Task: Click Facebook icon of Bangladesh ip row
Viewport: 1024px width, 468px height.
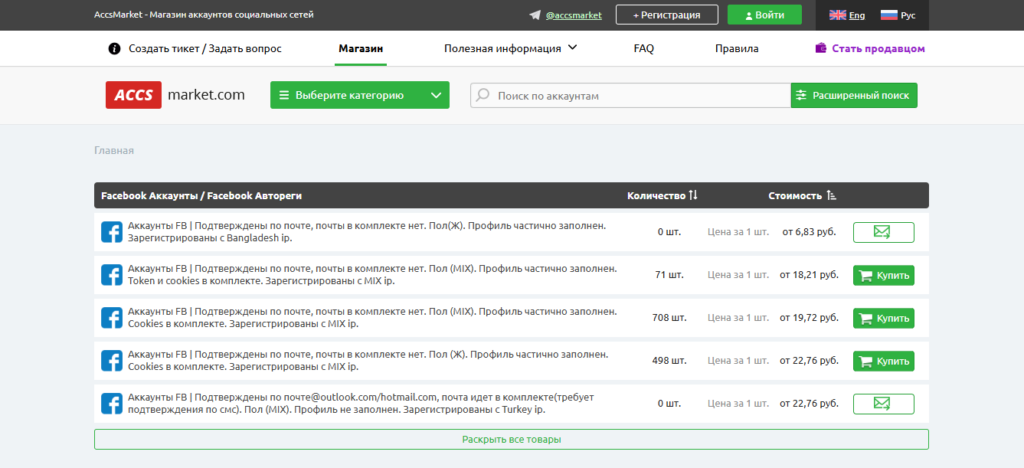Action: 112,232
